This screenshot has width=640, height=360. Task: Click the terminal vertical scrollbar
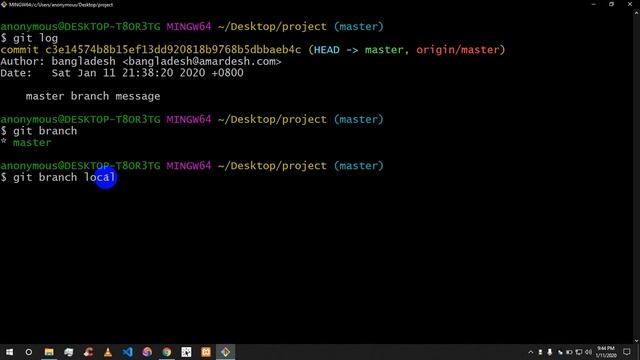tap(637, 176)
